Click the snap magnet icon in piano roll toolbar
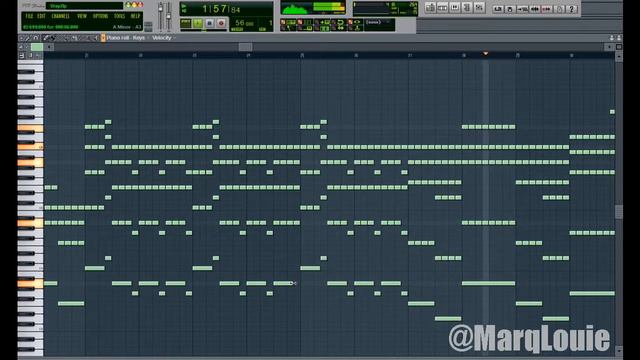The width and height of the screenshot is (640, 360). [x=36, y=38]
